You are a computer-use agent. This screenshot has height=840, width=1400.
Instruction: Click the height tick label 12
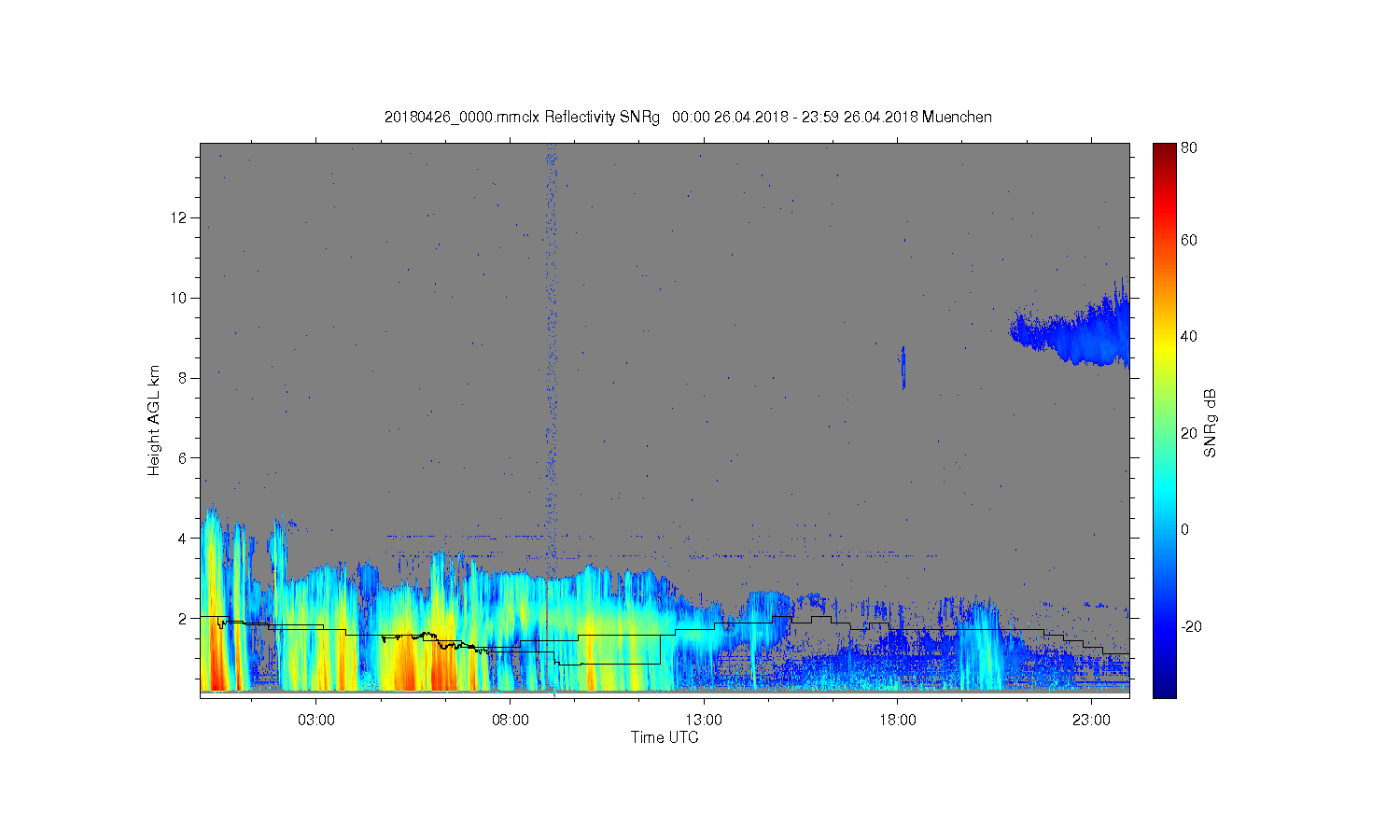coord(180,217)
